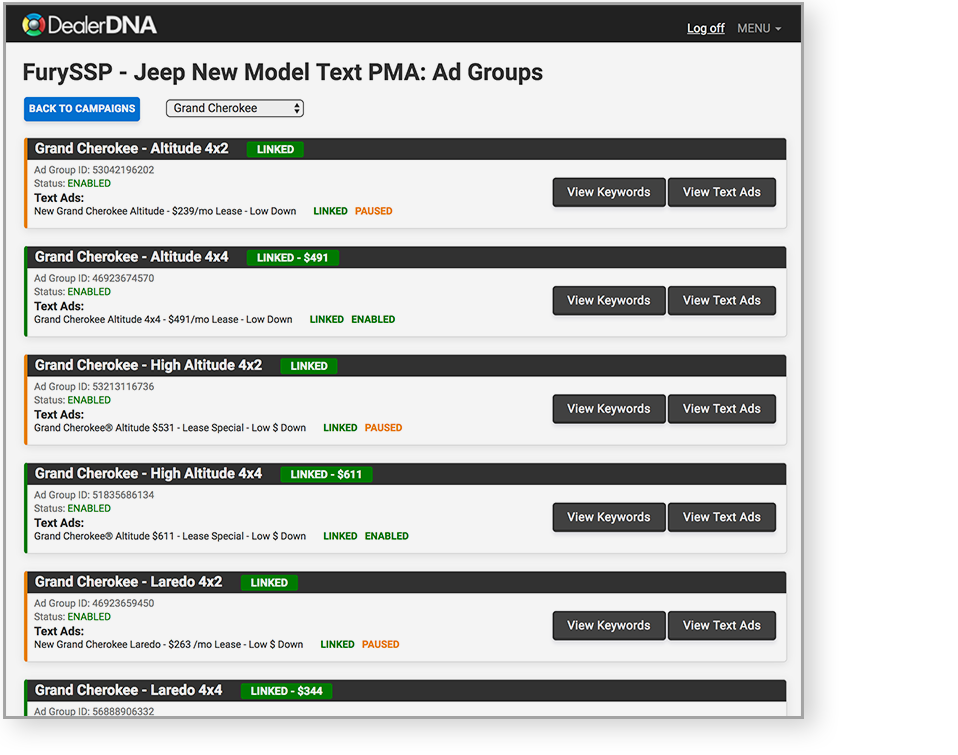Screen dimensions: 958x755
Task: Click LINKED label beside Altitude $611 ad
Action: pos(340,536)
